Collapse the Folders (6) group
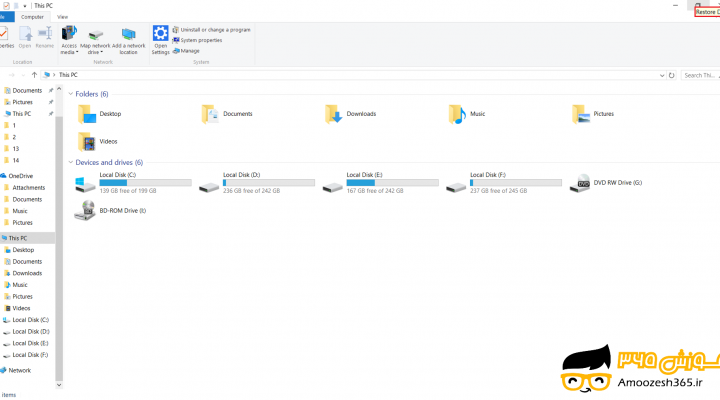The width and height of the screenshot is (720, 400). coord(71,94)
